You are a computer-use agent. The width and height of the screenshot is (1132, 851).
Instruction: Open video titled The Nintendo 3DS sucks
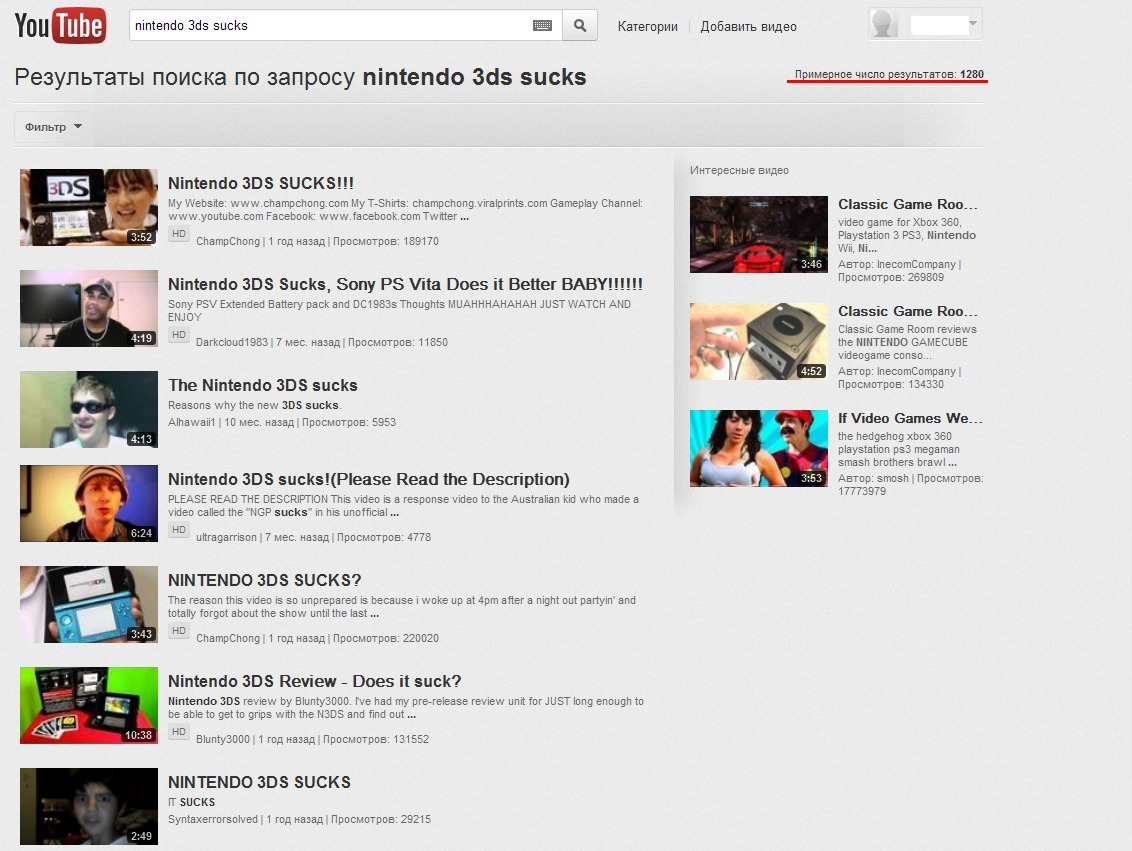click(262, 385)
